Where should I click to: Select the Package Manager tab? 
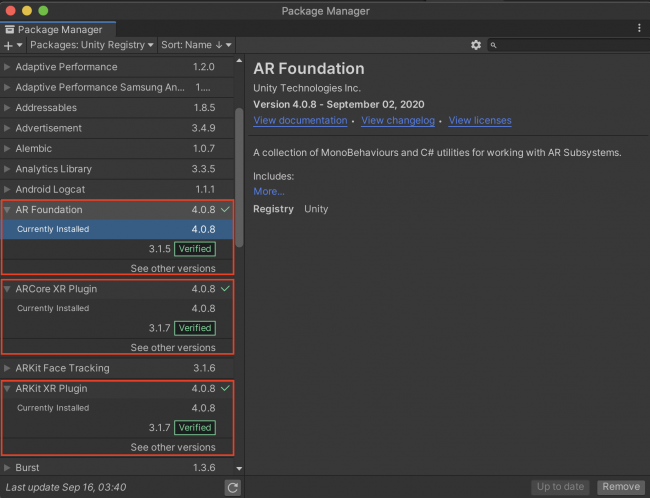pyautogui.click(x=60, y=30)
